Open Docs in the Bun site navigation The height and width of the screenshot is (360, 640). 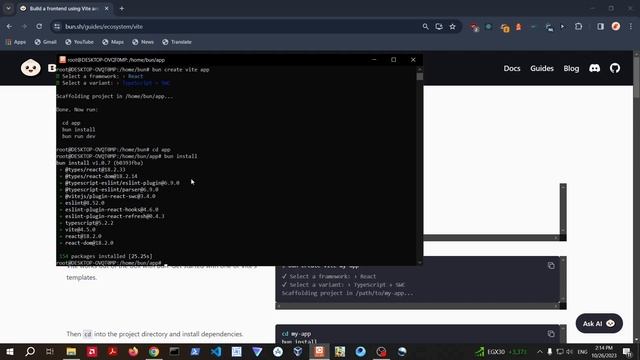pos(512,69)
